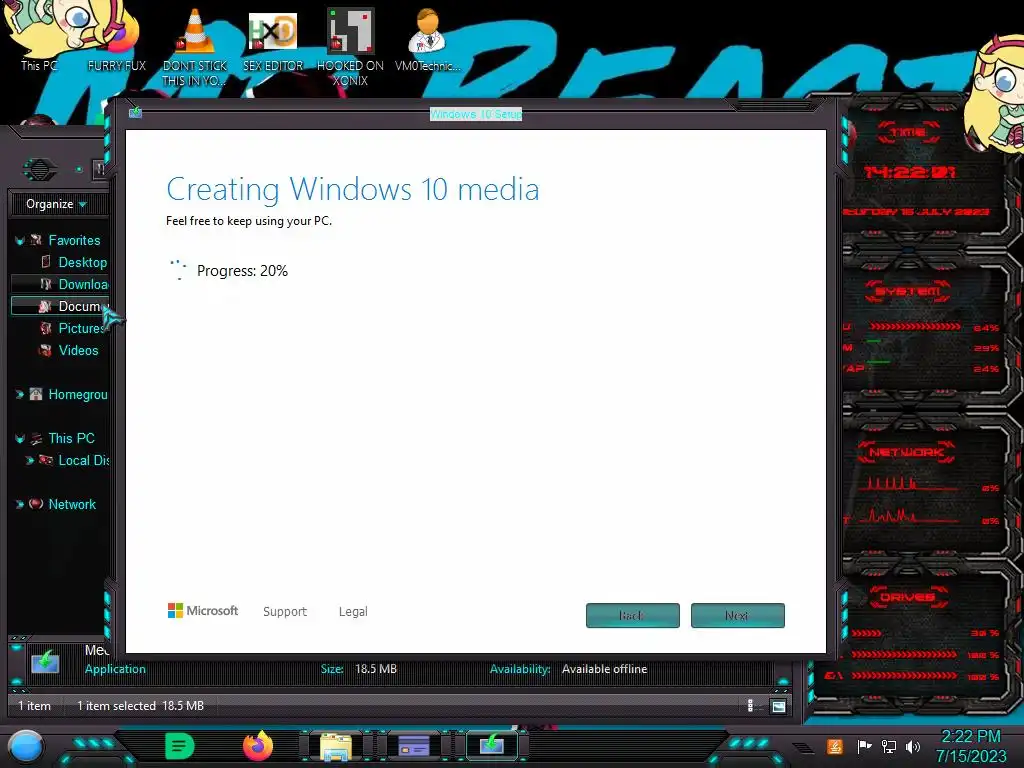
Task: Click the 'Progress: 20%' text
Action: pos(242,271)
